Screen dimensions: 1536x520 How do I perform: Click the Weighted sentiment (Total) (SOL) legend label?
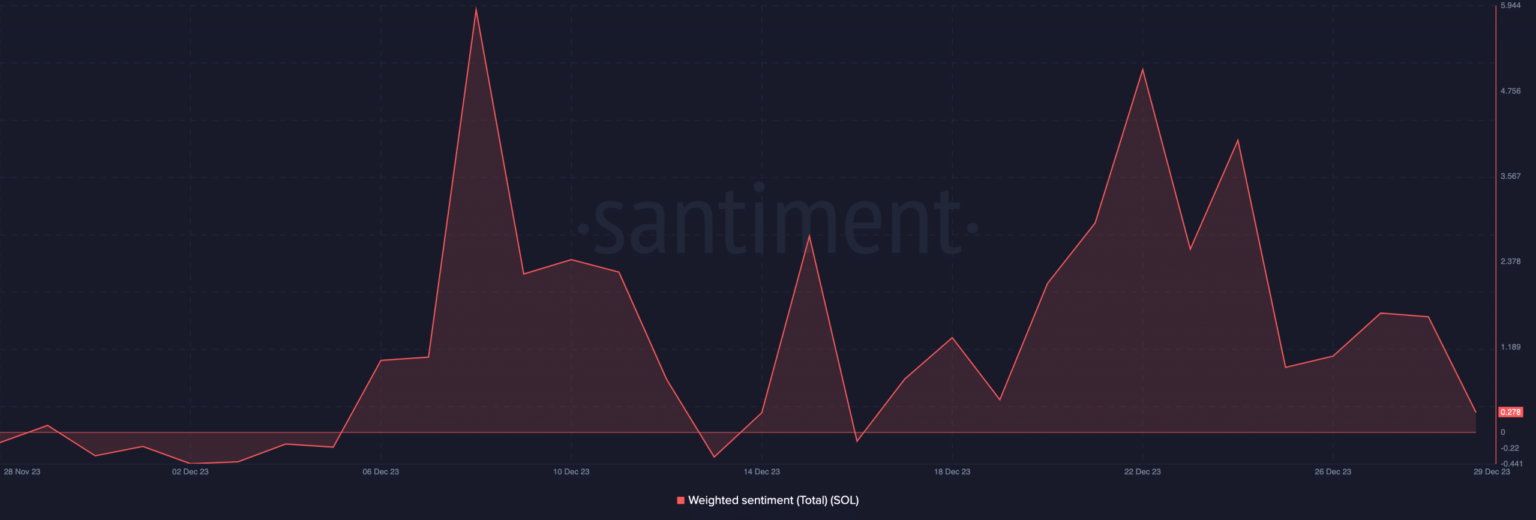[773, 500]
